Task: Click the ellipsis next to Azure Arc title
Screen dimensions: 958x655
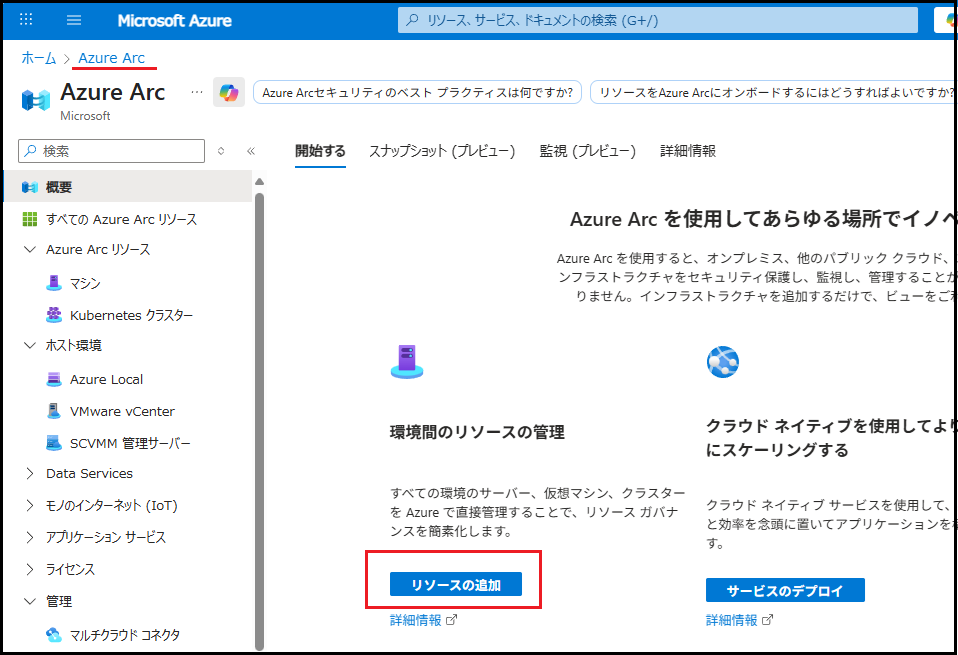Action: point(196,92)
